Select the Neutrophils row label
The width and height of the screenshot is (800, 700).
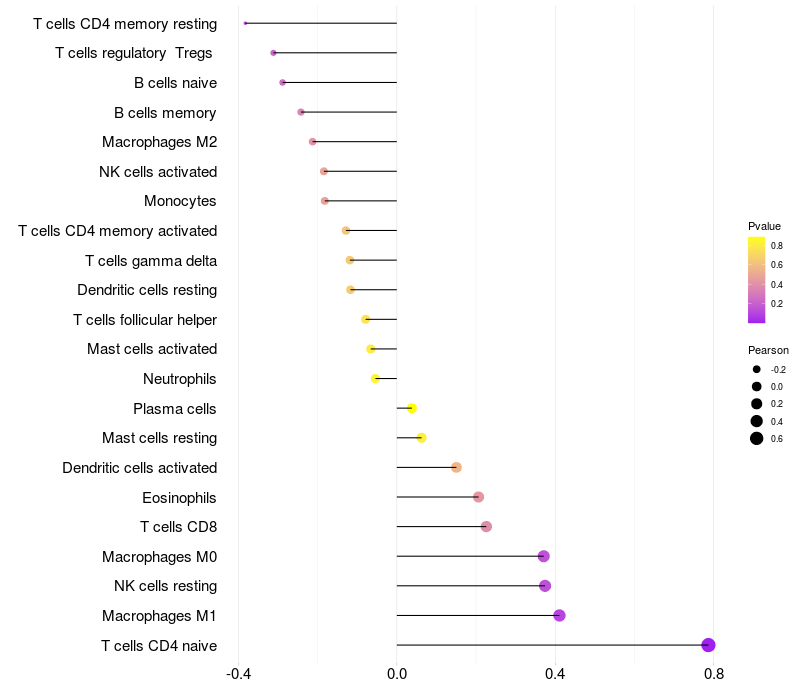click(x=180, y=379)
